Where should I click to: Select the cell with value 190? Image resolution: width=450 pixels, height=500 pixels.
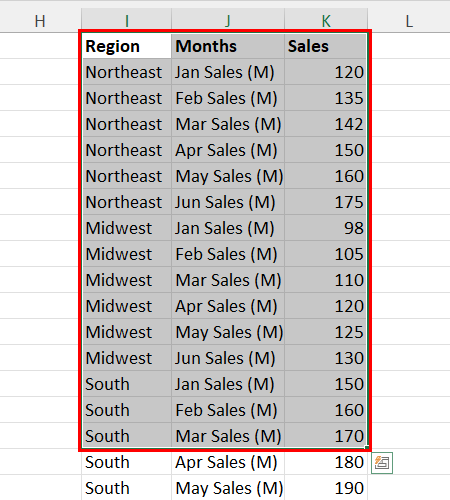(326, 488)
